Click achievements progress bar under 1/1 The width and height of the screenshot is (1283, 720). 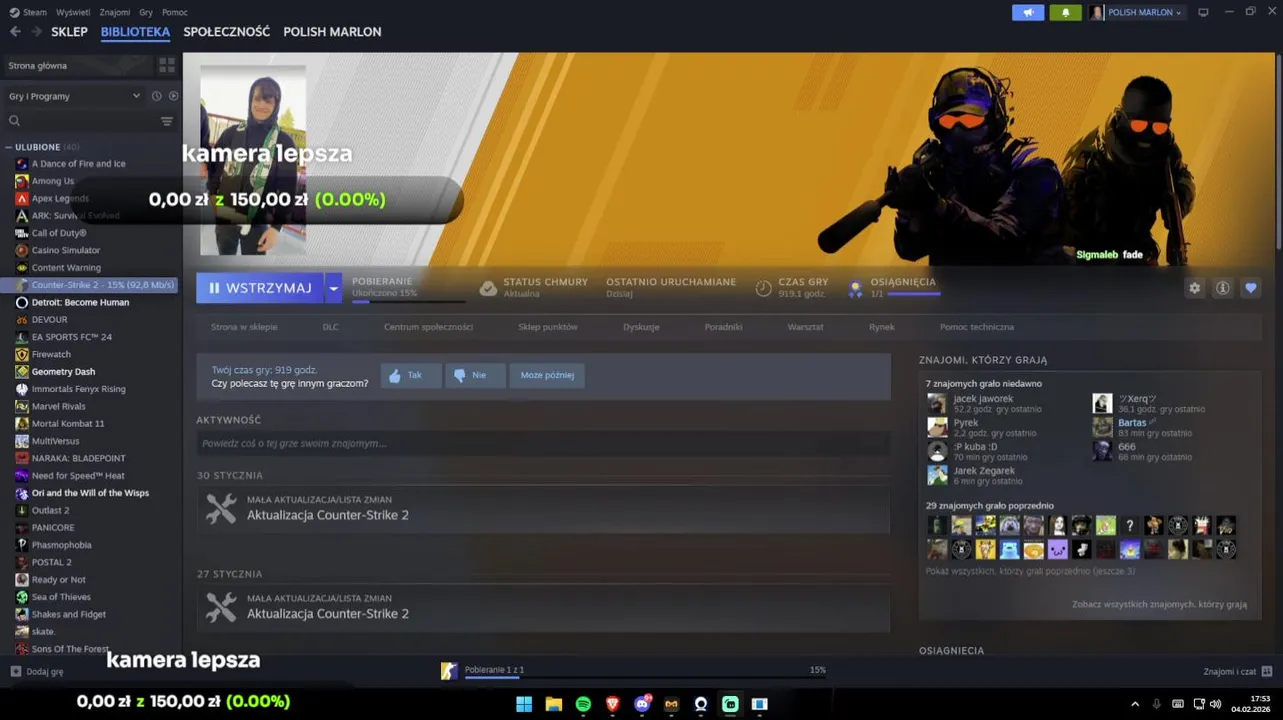(x=914, y=294)
